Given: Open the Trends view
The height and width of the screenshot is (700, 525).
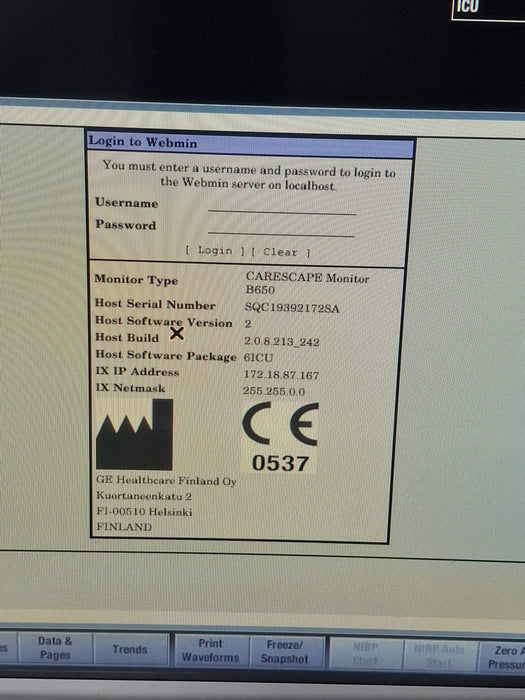Looking at the screenshot, I should (x=130, y=649).
